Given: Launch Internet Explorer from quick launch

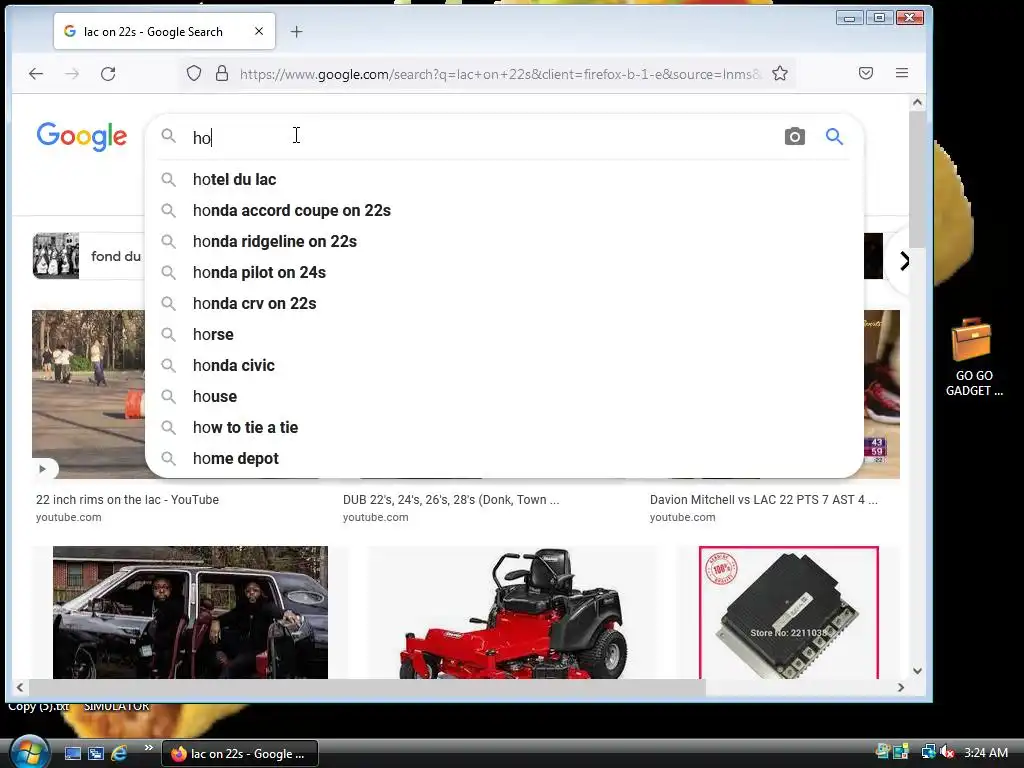Looking at the screenshot, I should click(119, 753).
